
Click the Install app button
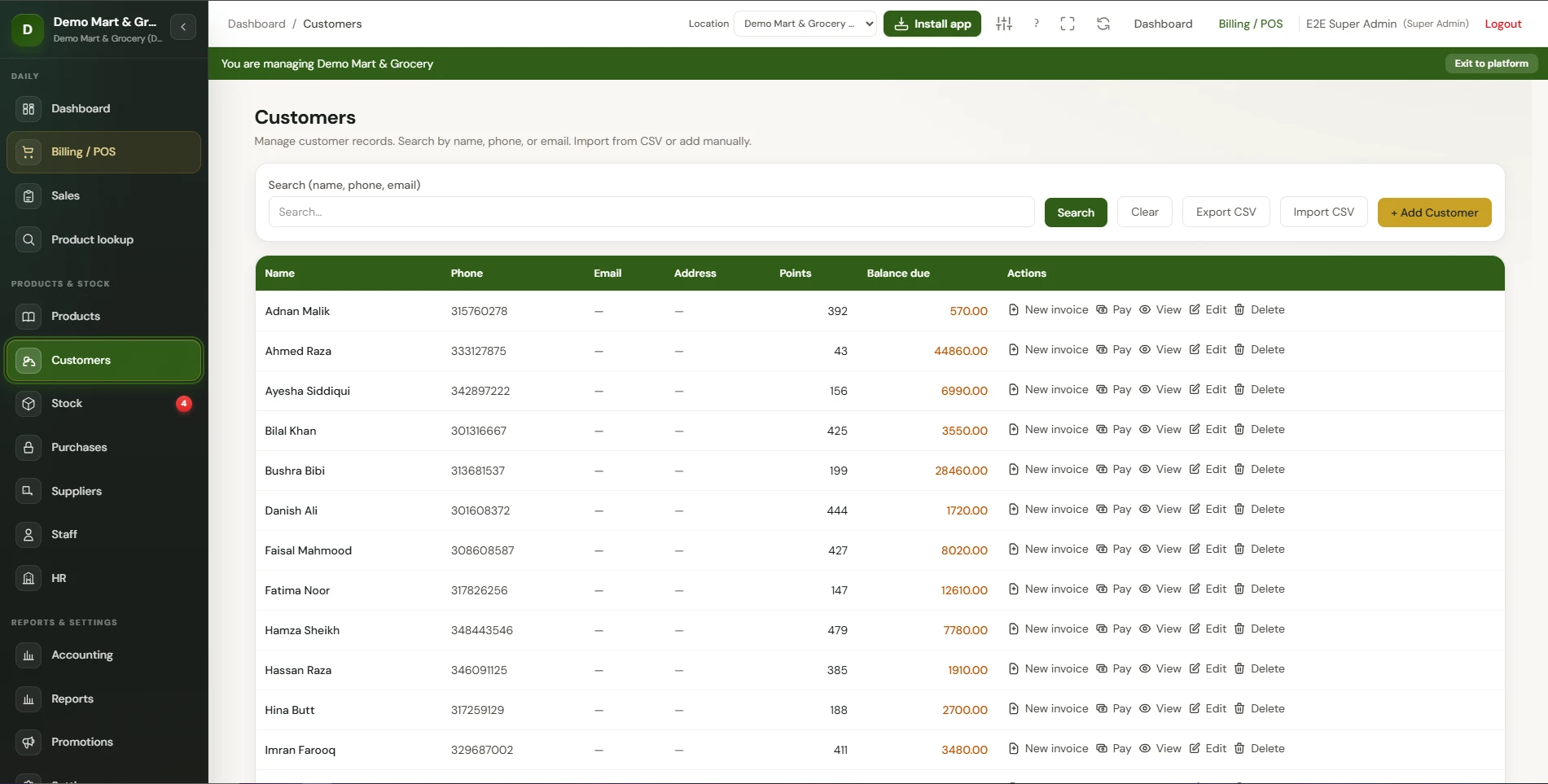coord(932,24)
